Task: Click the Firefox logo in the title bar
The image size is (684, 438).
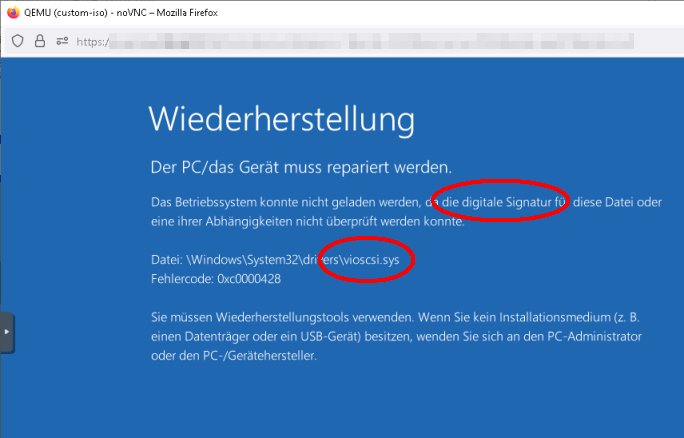Action: coord(12,12)
